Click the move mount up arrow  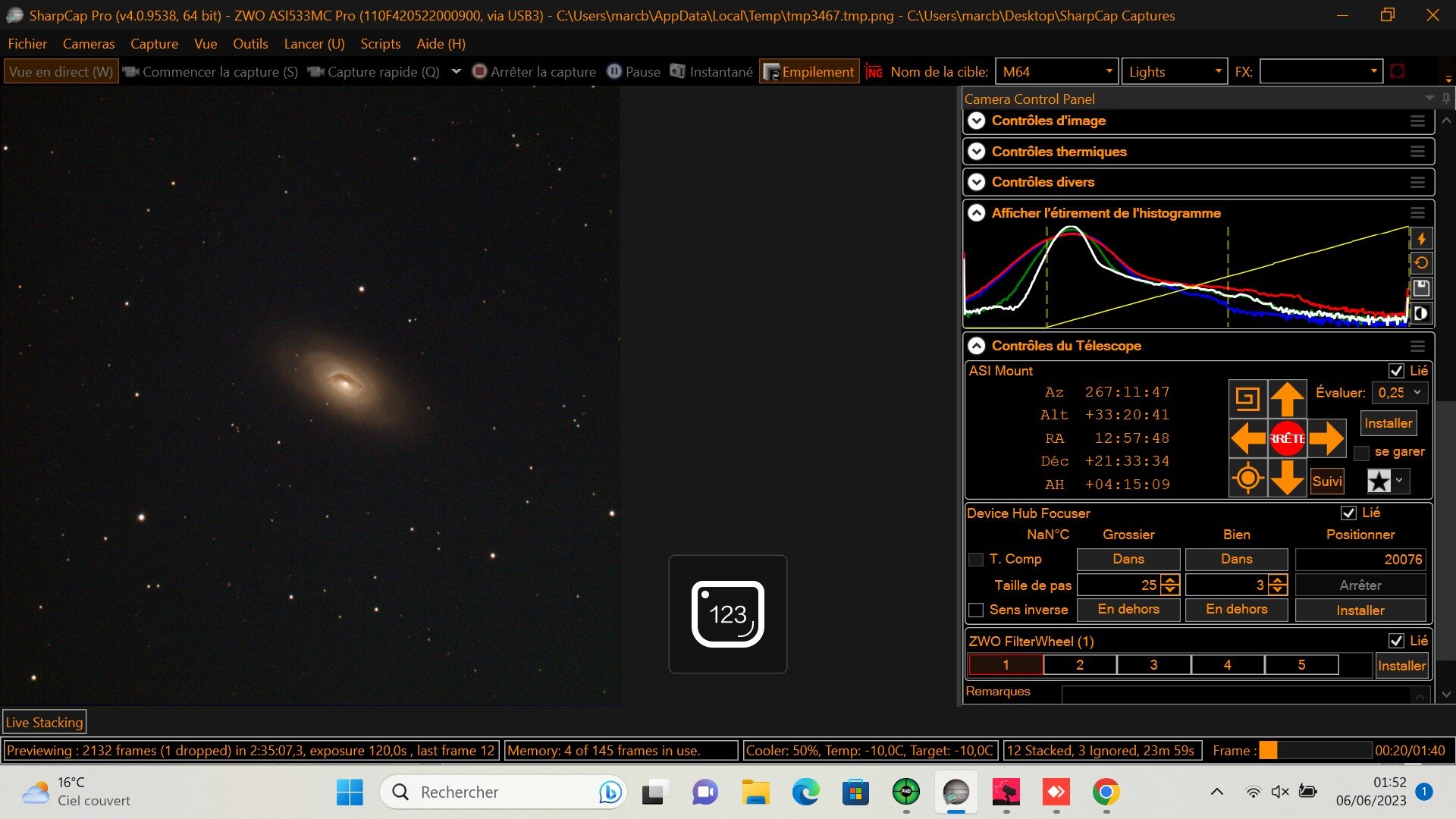[1287, 399]
